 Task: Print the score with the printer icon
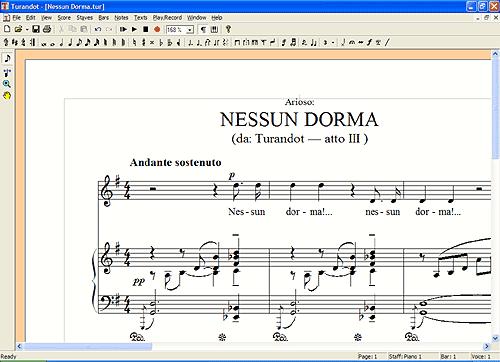click(x=47, y=29)
